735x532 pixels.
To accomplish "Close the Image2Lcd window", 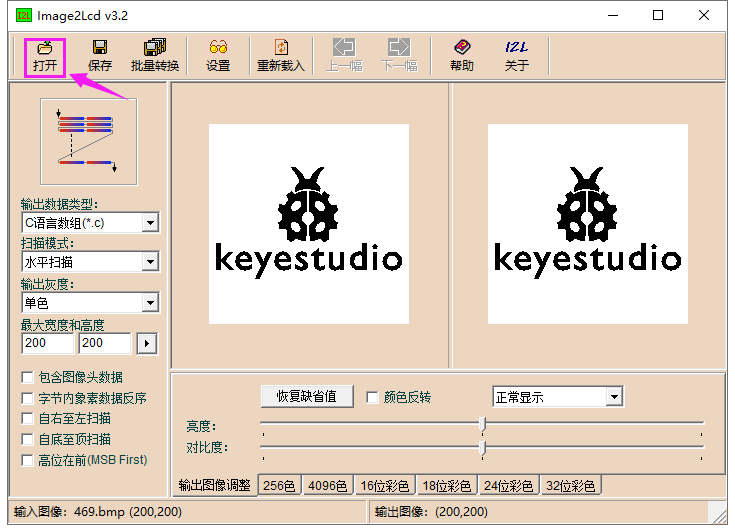I will (704, 15).
